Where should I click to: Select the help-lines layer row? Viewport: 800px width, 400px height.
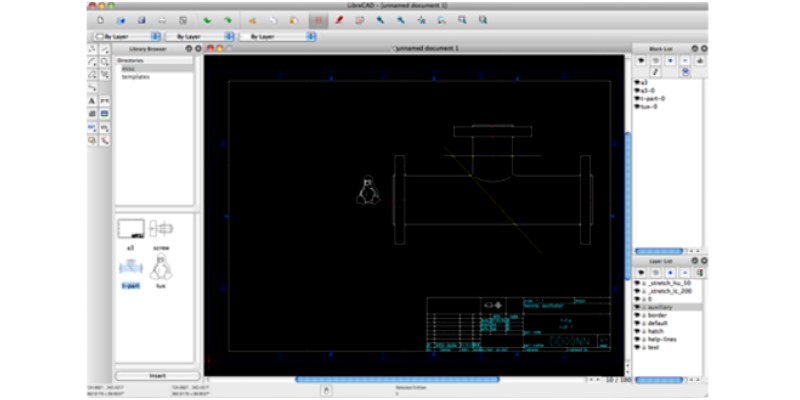click(668, 339)
